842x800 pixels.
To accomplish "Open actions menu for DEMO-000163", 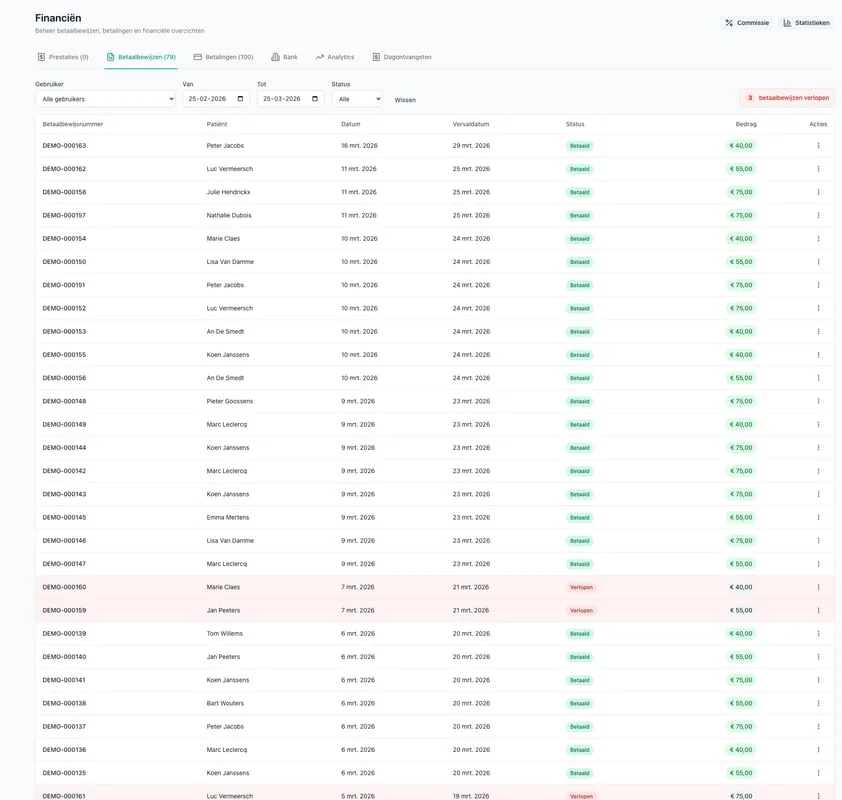I will coord(818,146).
